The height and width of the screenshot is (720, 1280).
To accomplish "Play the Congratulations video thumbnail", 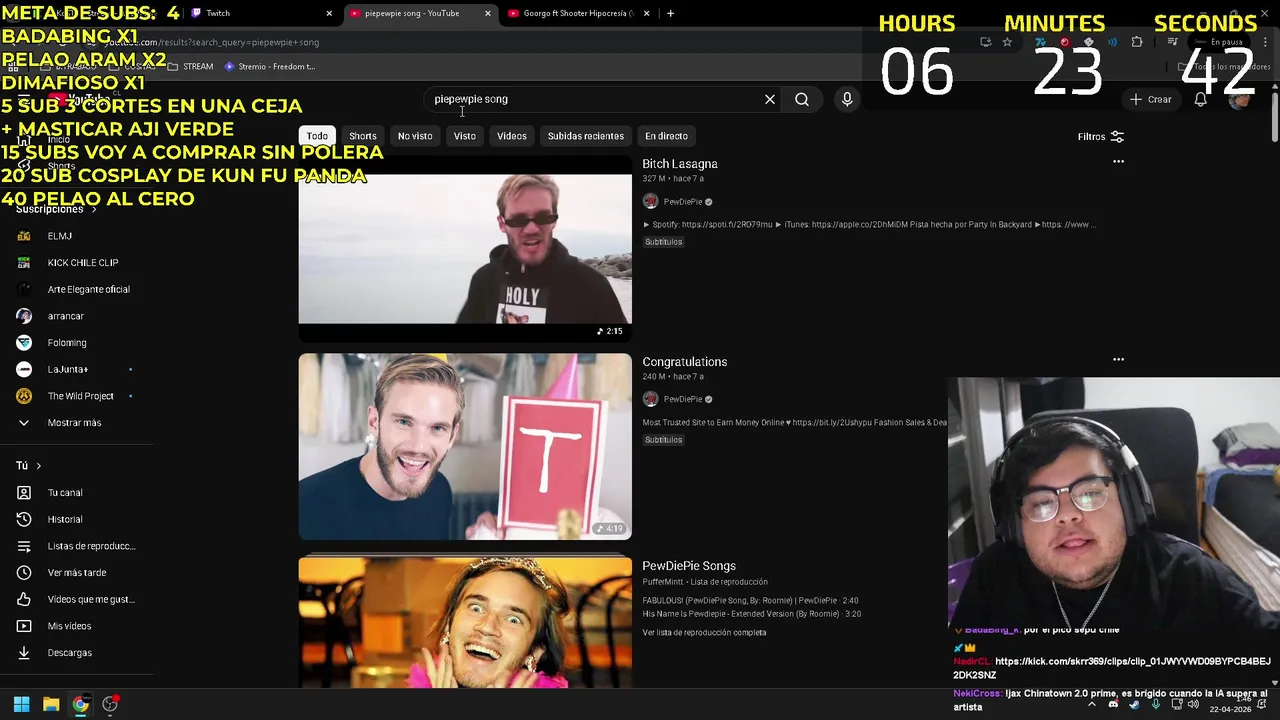I will point(465,447).
